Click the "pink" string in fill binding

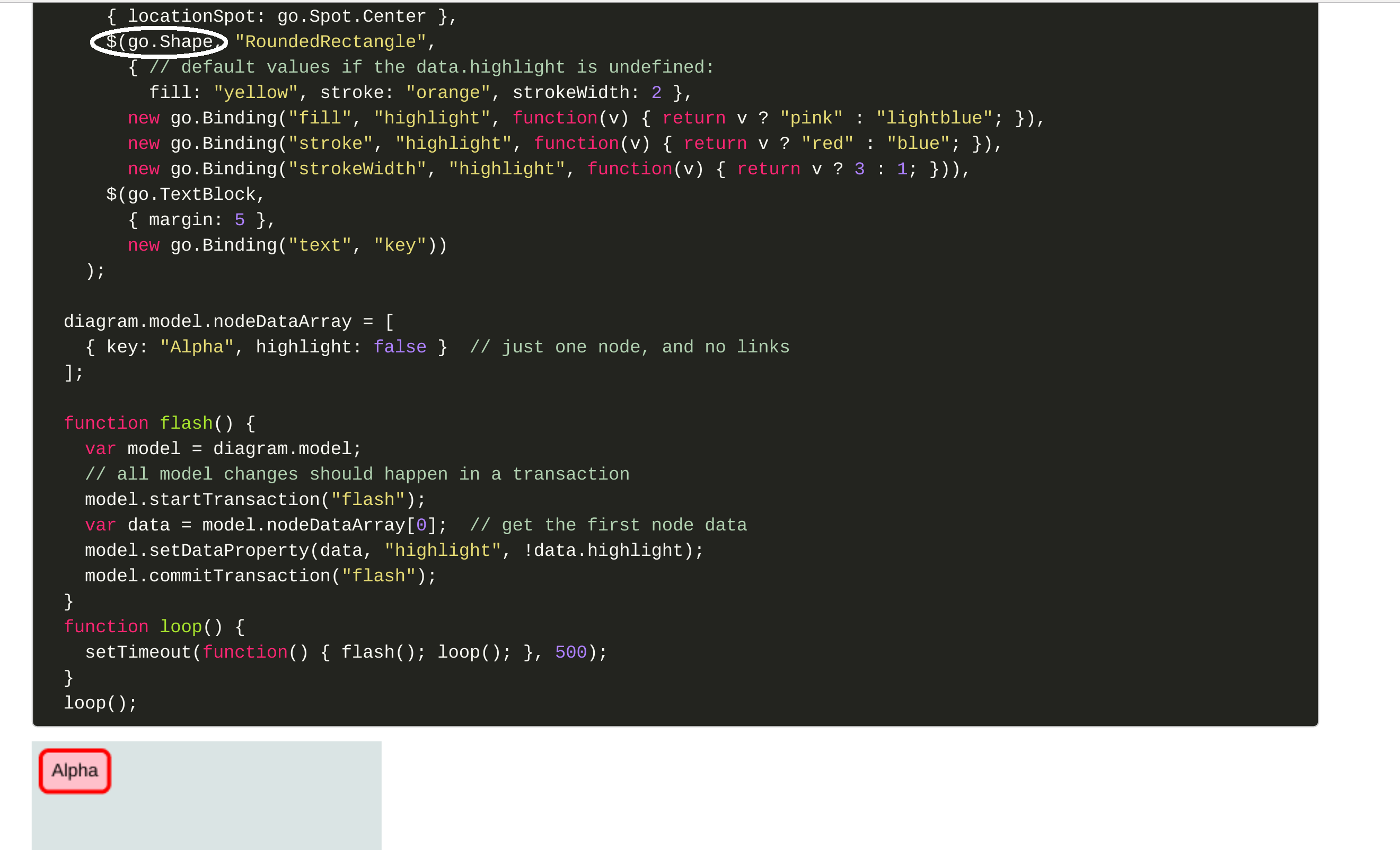[811, 118]
